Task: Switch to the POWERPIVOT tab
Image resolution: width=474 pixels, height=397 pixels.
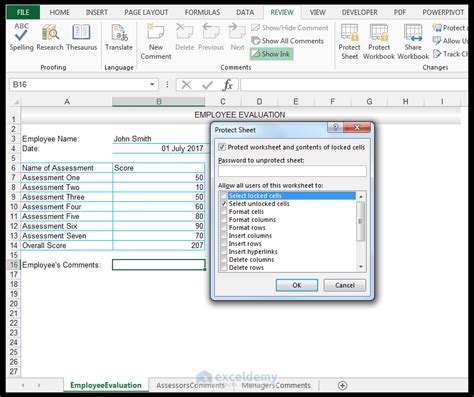Action: tap(443, 12)
